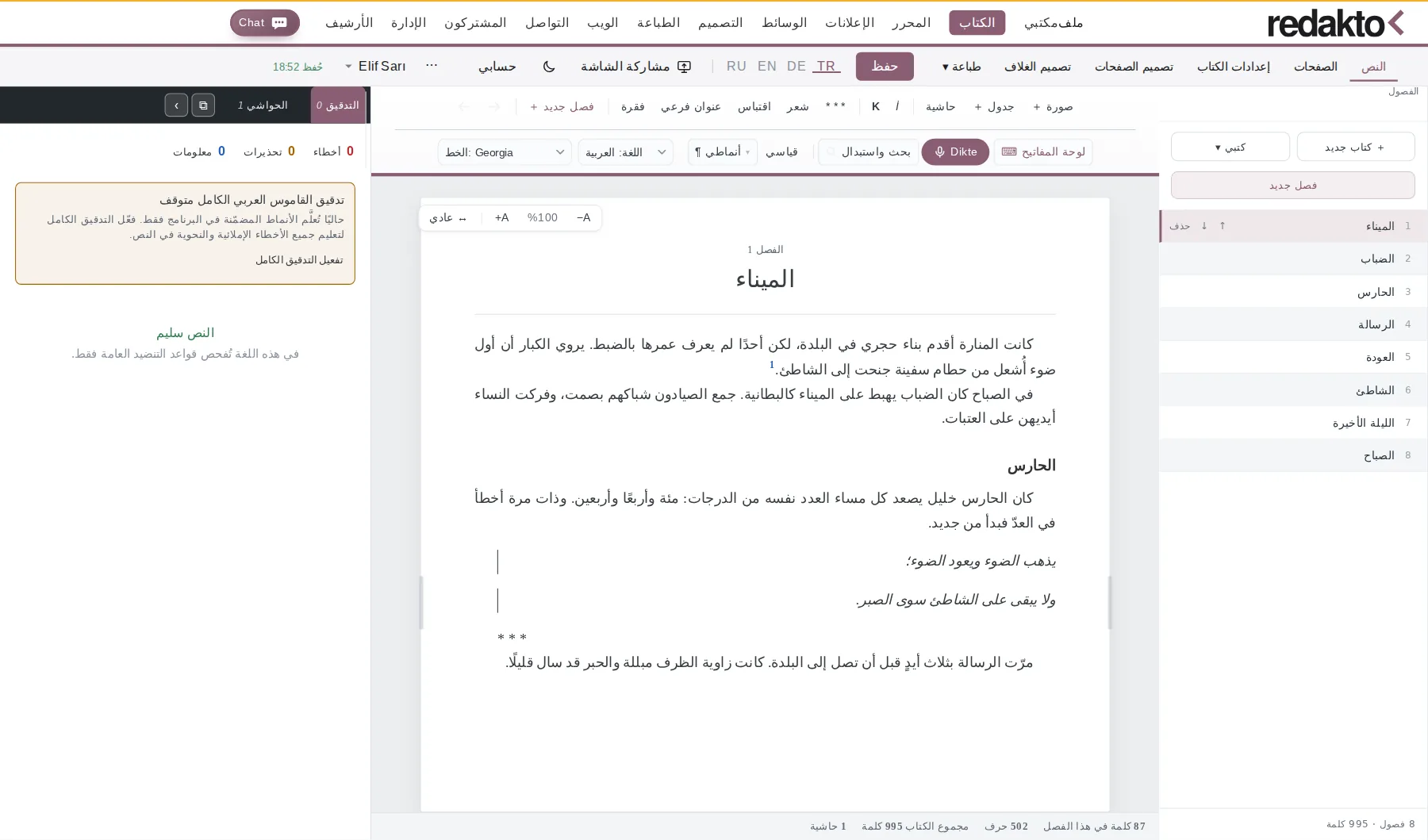This screenshot has width=1428, height=840.
Task: Decrease text size with A−
Action: tap(584, 217)
